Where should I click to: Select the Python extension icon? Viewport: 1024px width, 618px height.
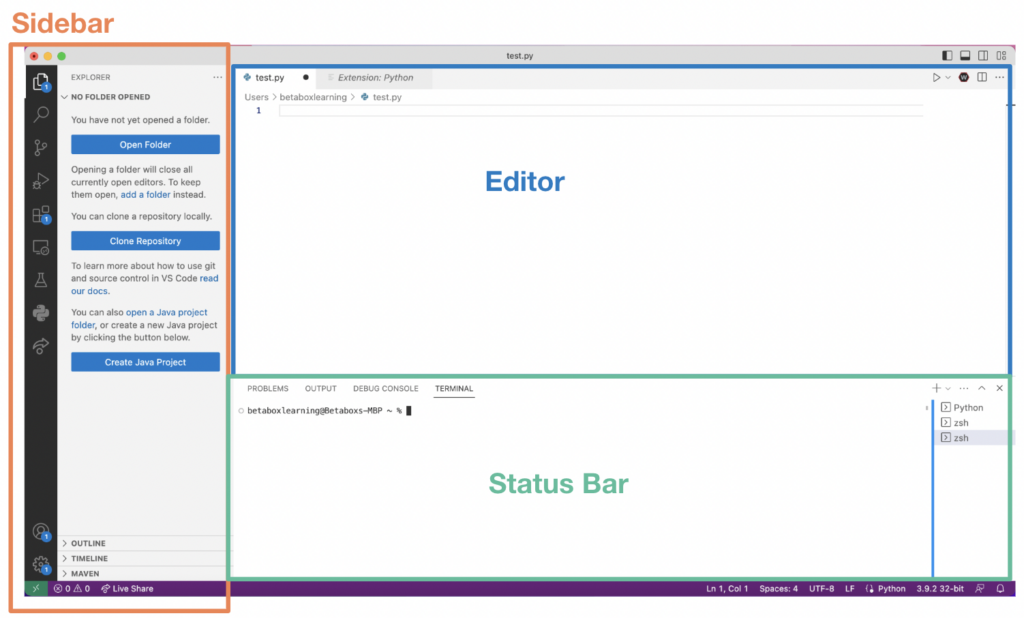(x=40, y=313)
